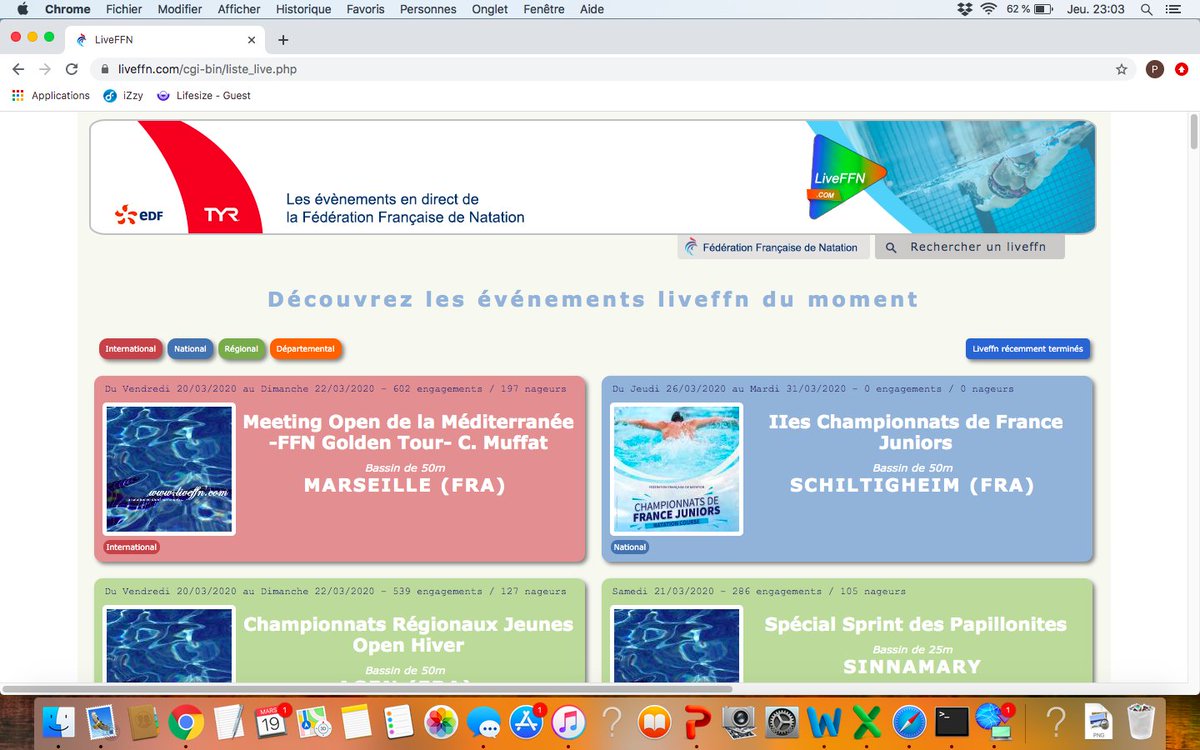Click the Championnats de France Juniors poster thumbnail
Screen dimensions: 1200x750
tap(677, 469)
